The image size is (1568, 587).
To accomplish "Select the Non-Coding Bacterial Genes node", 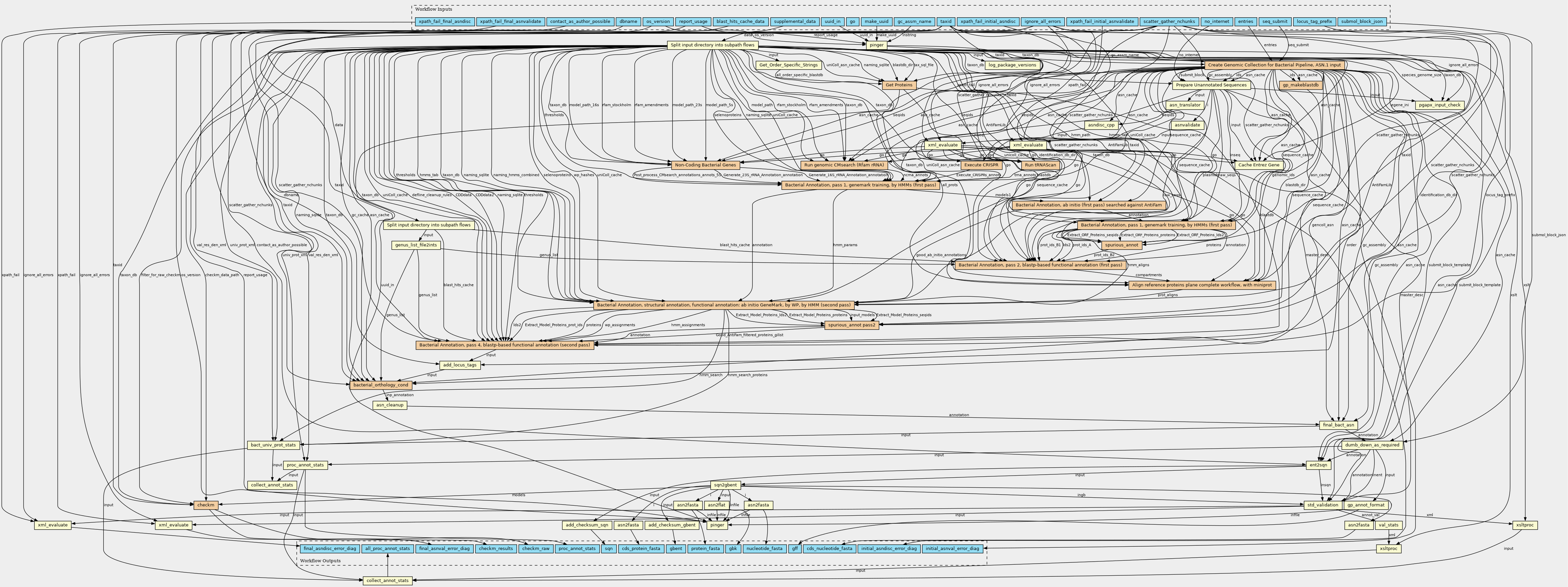I will click(x=705, y=165).
